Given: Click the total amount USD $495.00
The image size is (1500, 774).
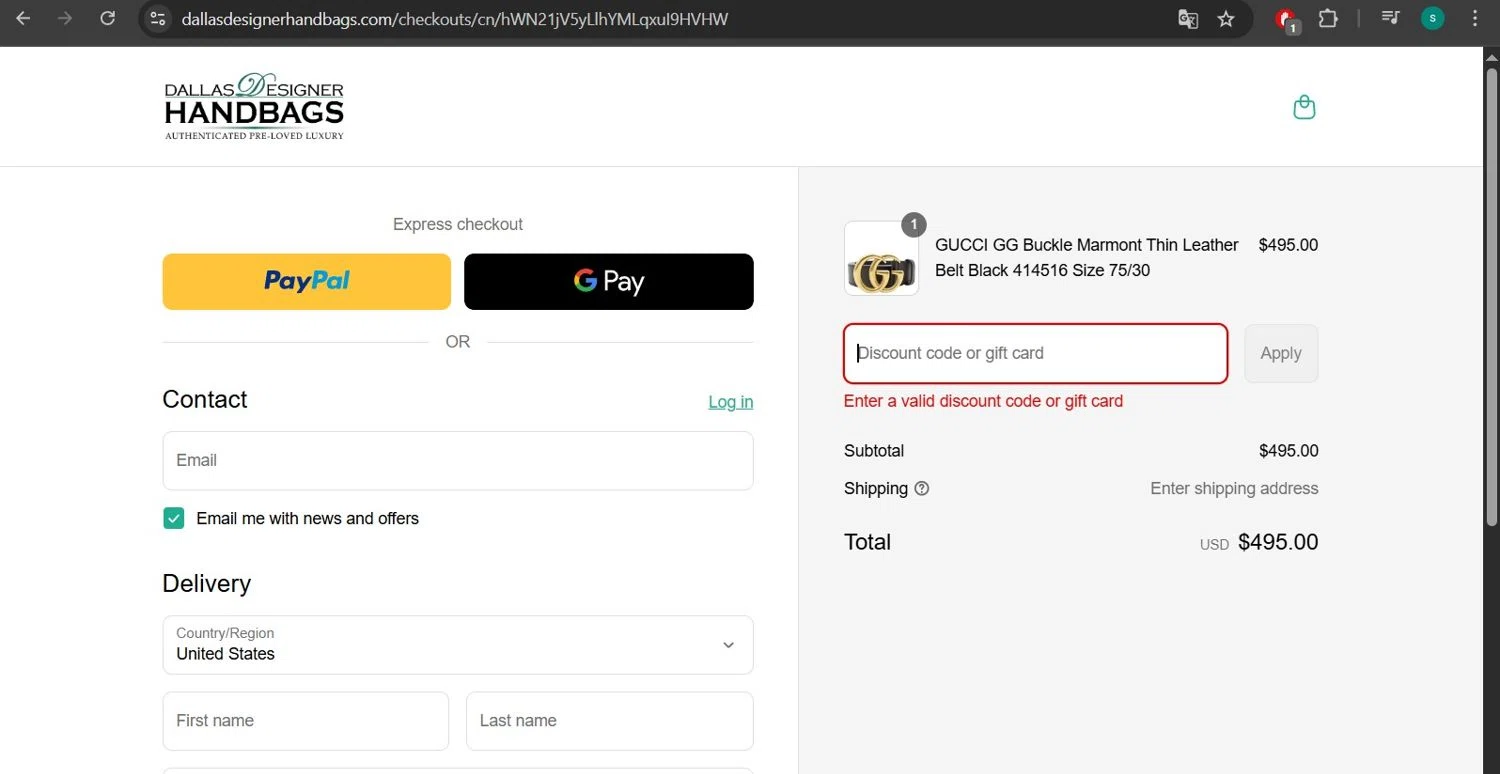Looking at the screenshot, I should click(1259, 543).
